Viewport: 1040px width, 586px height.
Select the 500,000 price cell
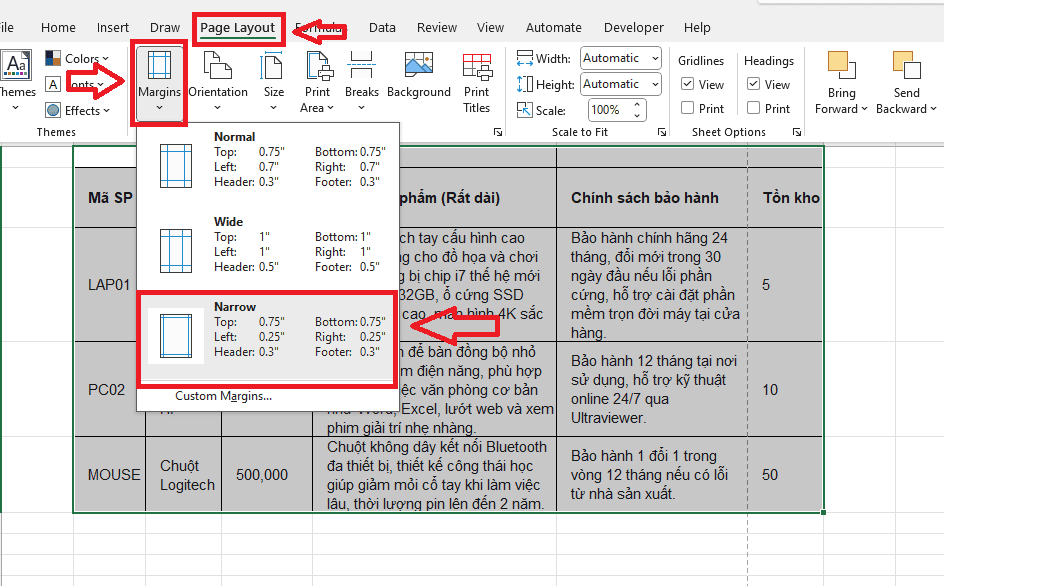[267, 475]
